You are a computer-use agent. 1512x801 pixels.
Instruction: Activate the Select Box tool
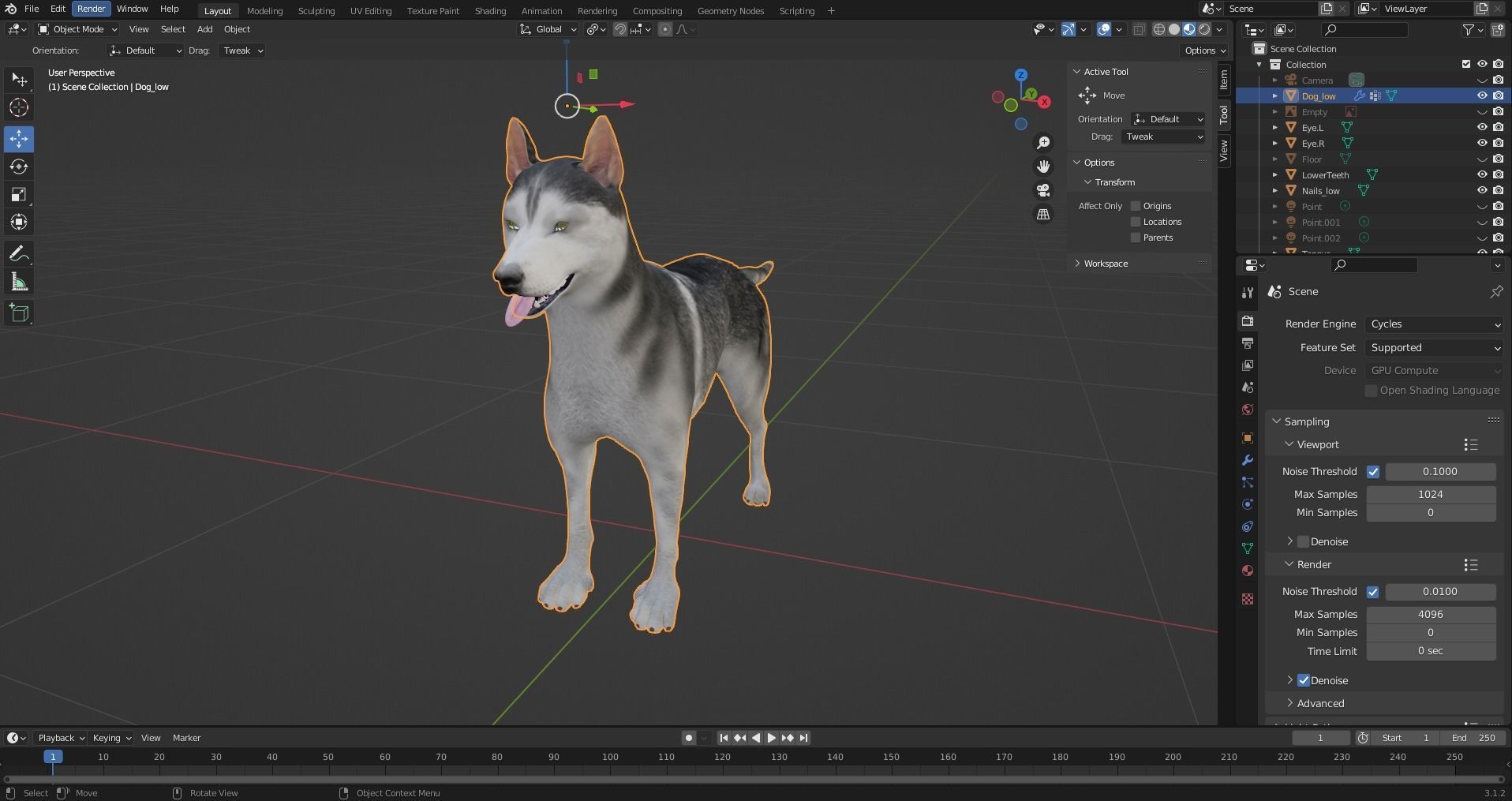point(19,80)
